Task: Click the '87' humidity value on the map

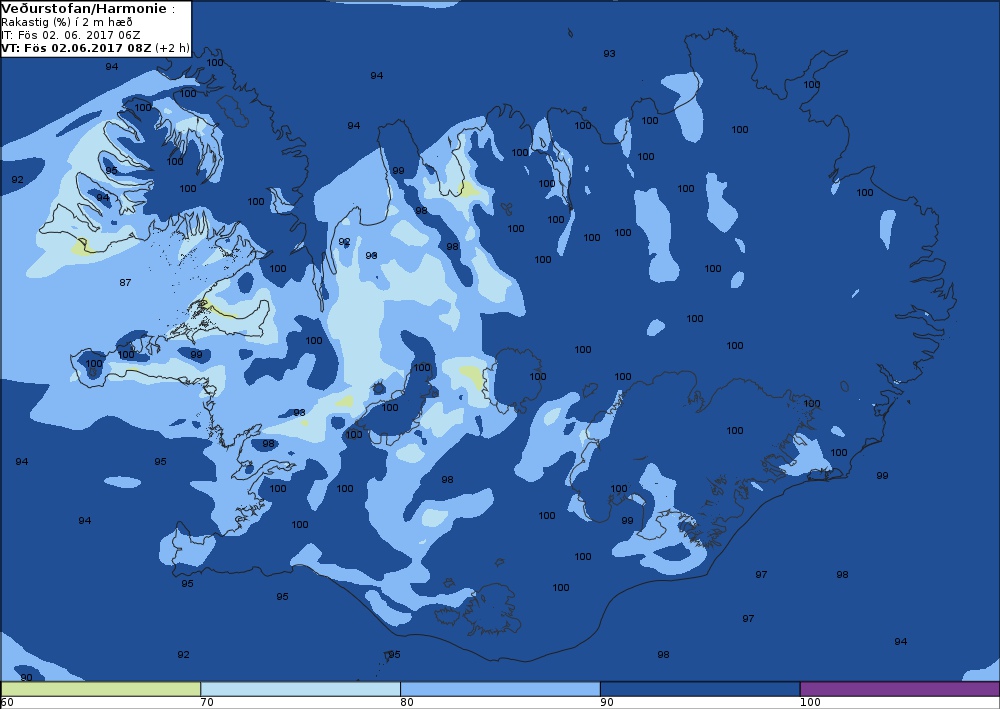Action: tap(125, 282)
